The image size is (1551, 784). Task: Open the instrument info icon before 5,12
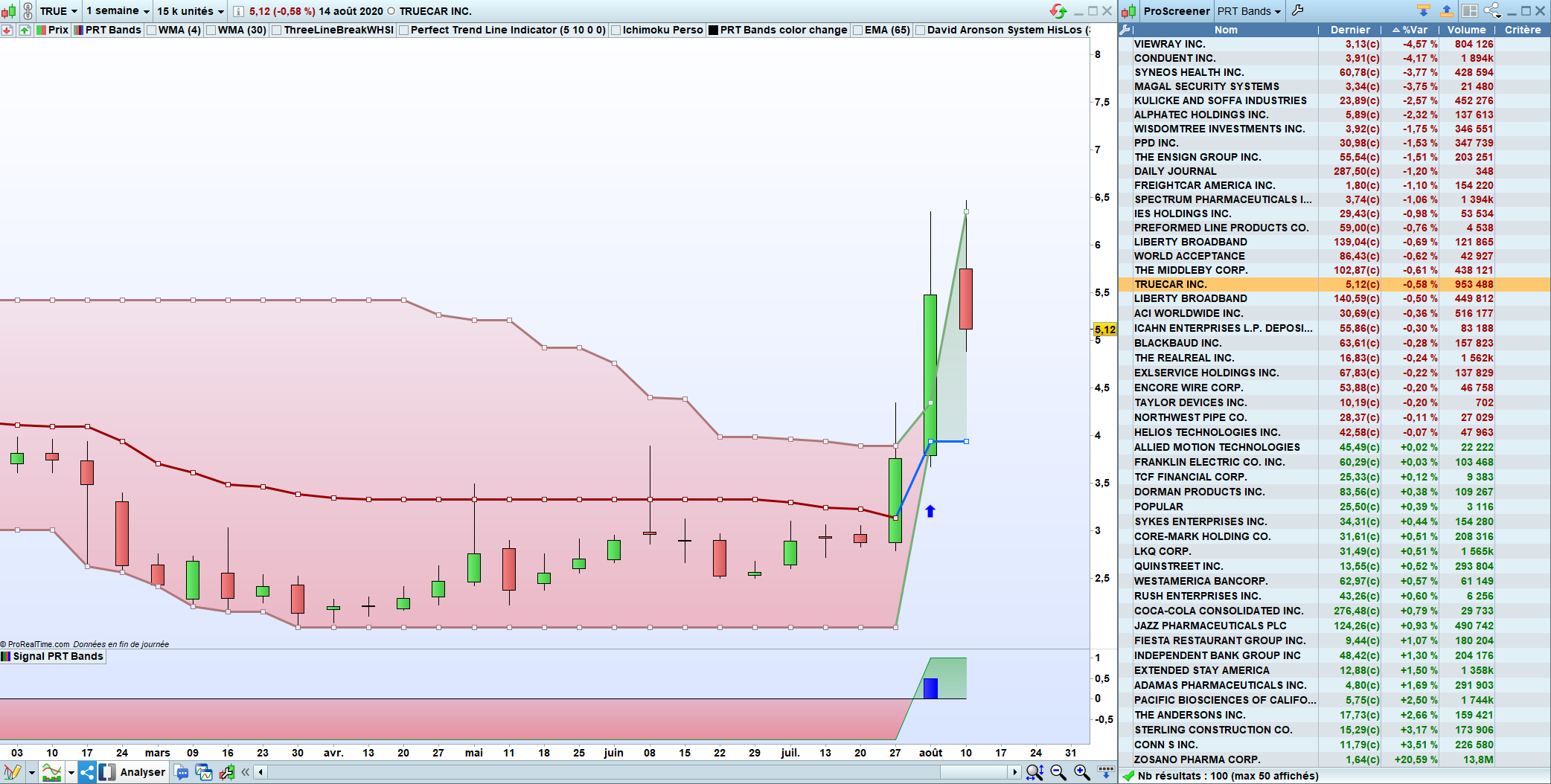[238, 11]
